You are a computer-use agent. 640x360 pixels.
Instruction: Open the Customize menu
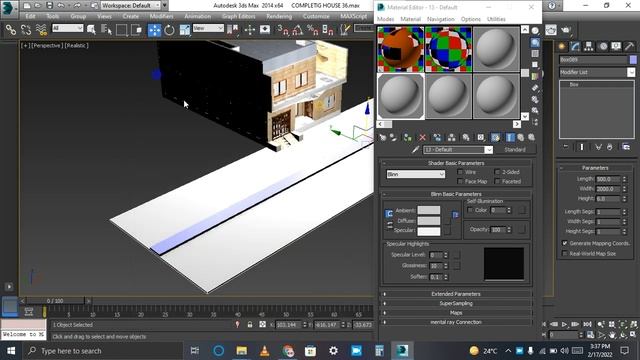tap(316, 16)
